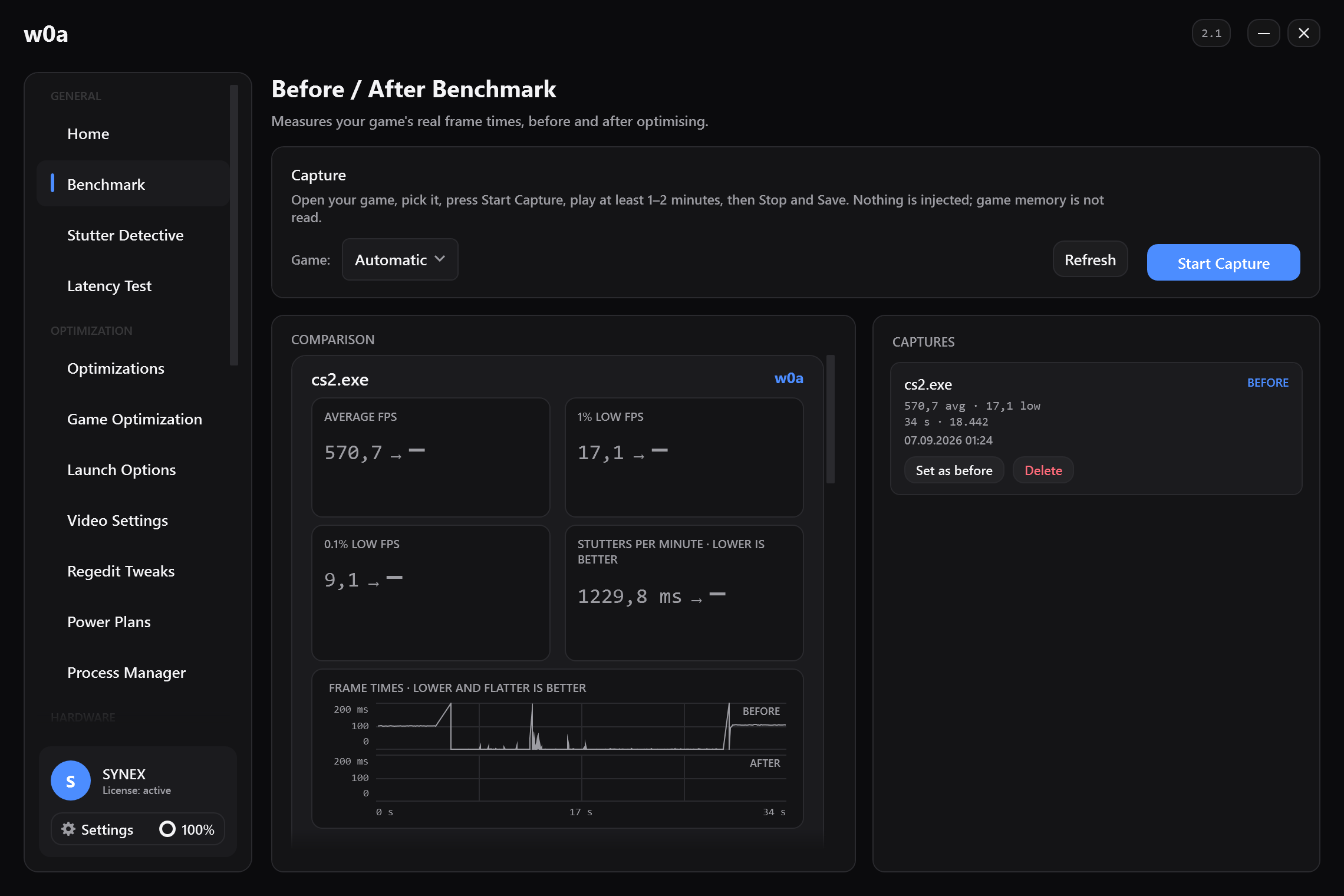Screen dimensions: 1344x896
Task: Click the 0.1% Low FPS value 9,1
Action: point(341,580)
